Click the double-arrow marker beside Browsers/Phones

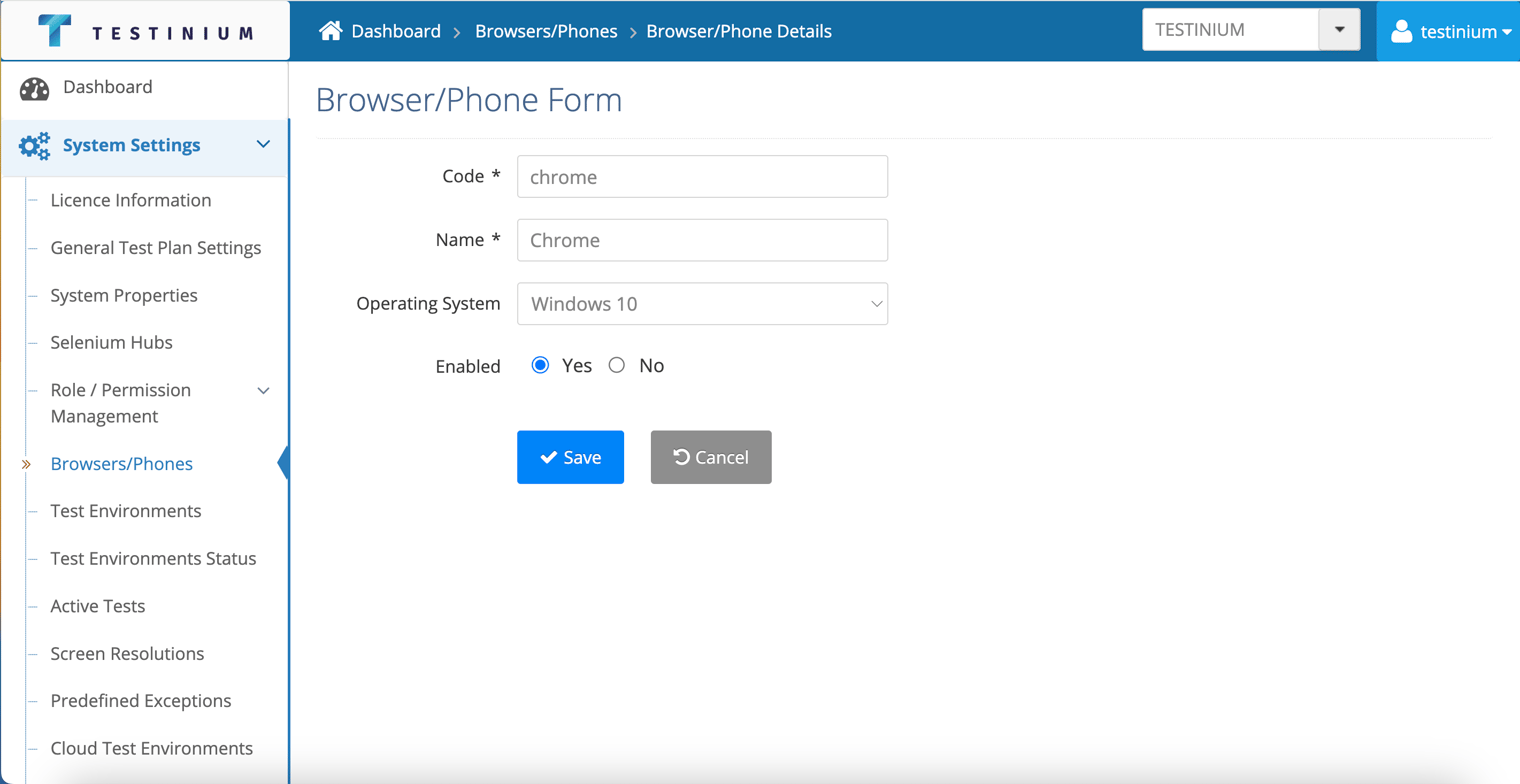pos(27,464)
